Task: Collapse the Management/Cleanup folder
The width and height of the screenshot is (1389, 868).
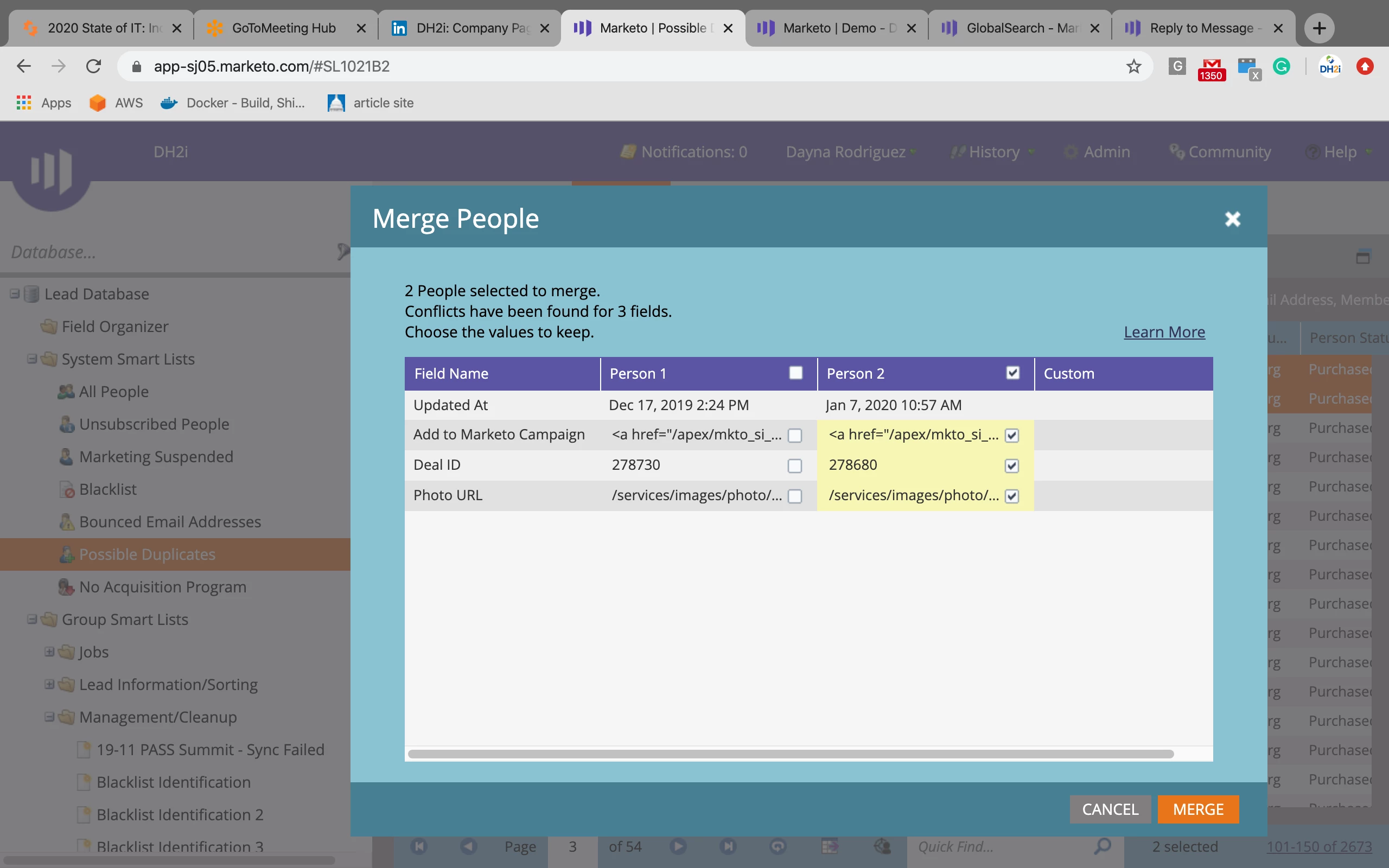Action: [x=49, y=717]
